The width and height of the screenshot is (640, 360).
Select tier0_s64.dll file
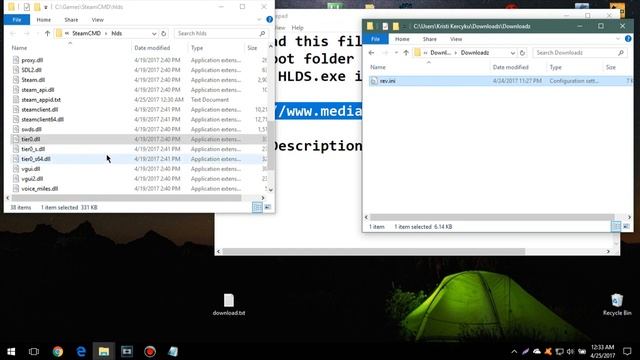coord(36,159)
